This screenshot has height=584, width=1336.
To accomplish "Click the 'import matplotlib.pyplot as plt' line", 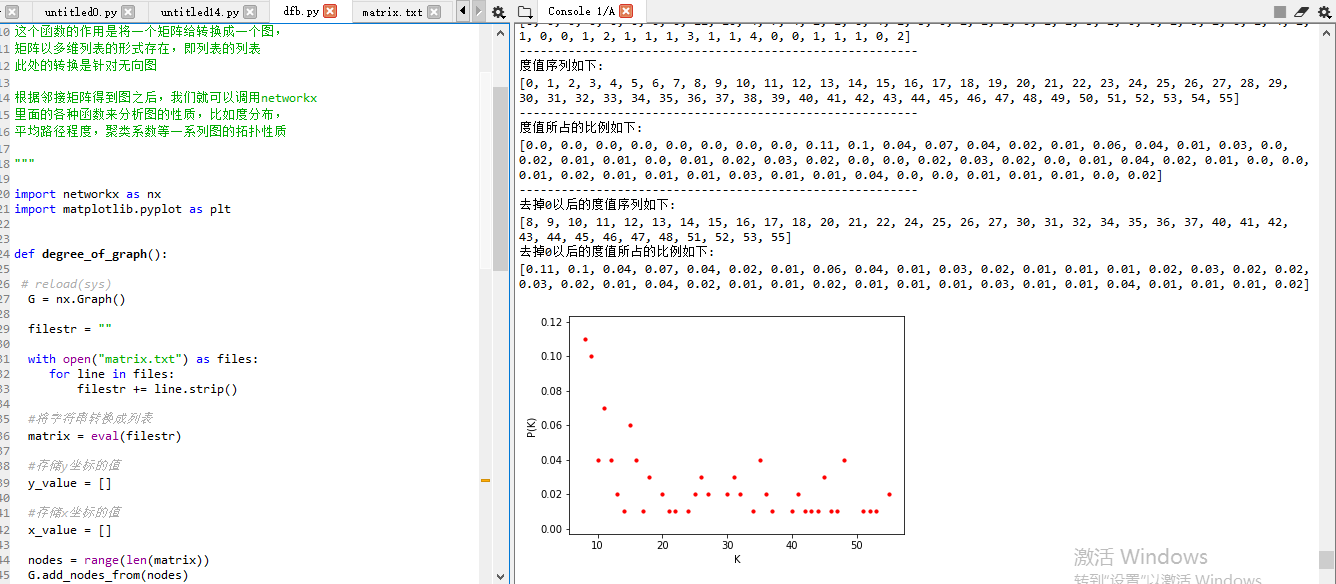I will tap(122, 209).
